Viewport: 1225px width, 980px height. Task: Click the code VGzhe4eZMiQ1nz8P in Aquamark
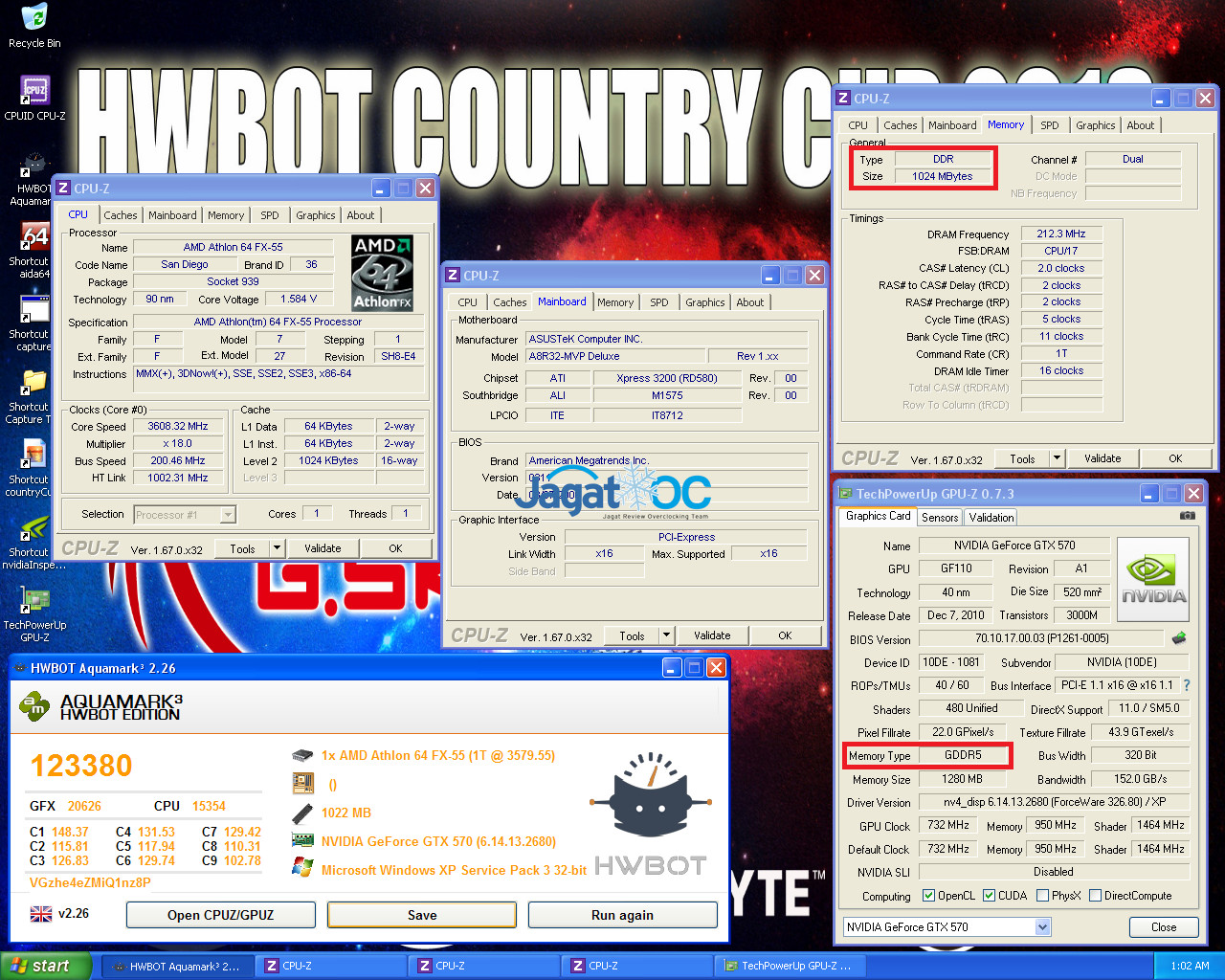(x=90, y=882)
